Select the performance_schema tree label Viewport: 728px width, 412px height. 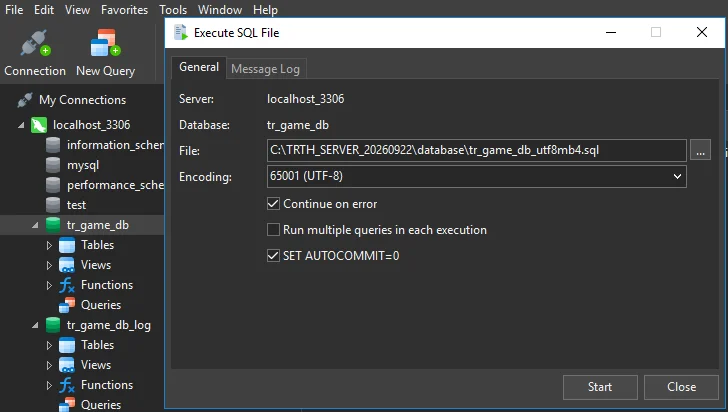point(115,185)
